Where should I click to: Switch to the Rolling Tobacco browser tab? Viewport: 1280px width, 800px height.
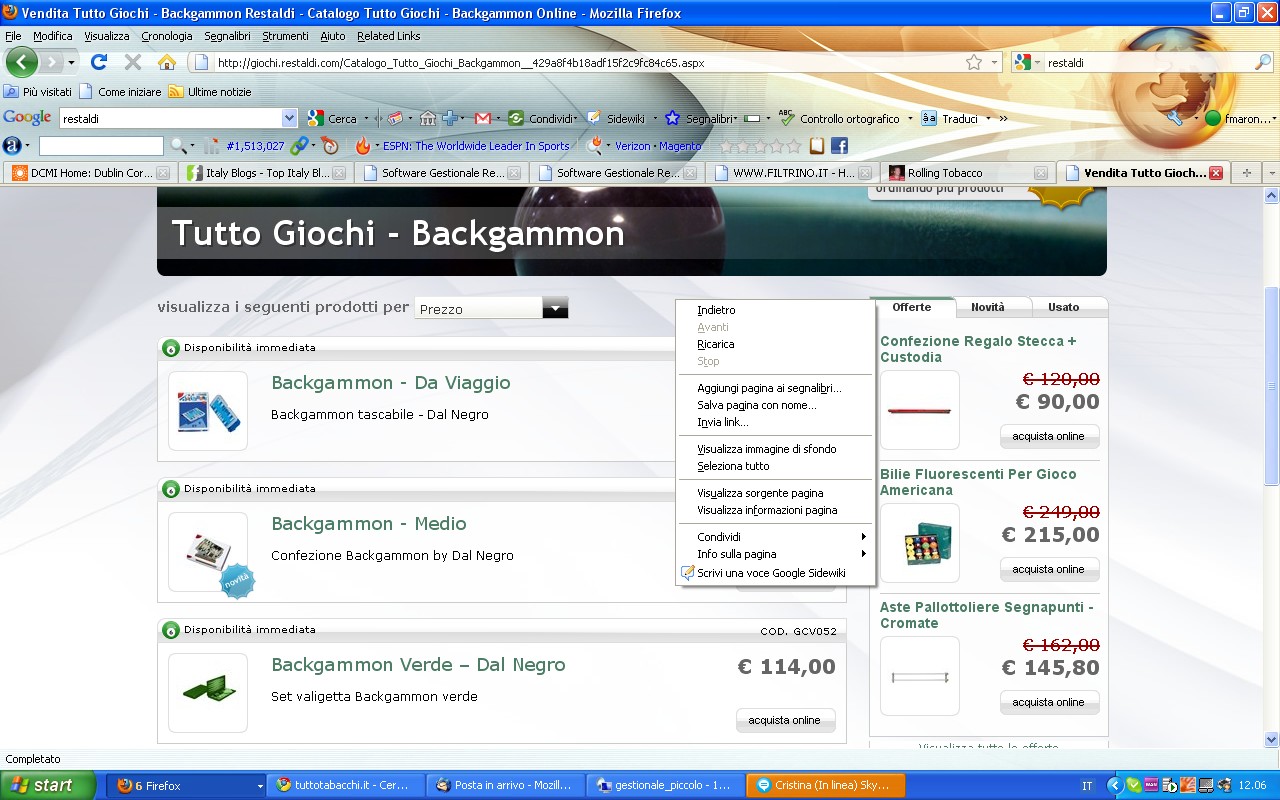tap(967, 173)
